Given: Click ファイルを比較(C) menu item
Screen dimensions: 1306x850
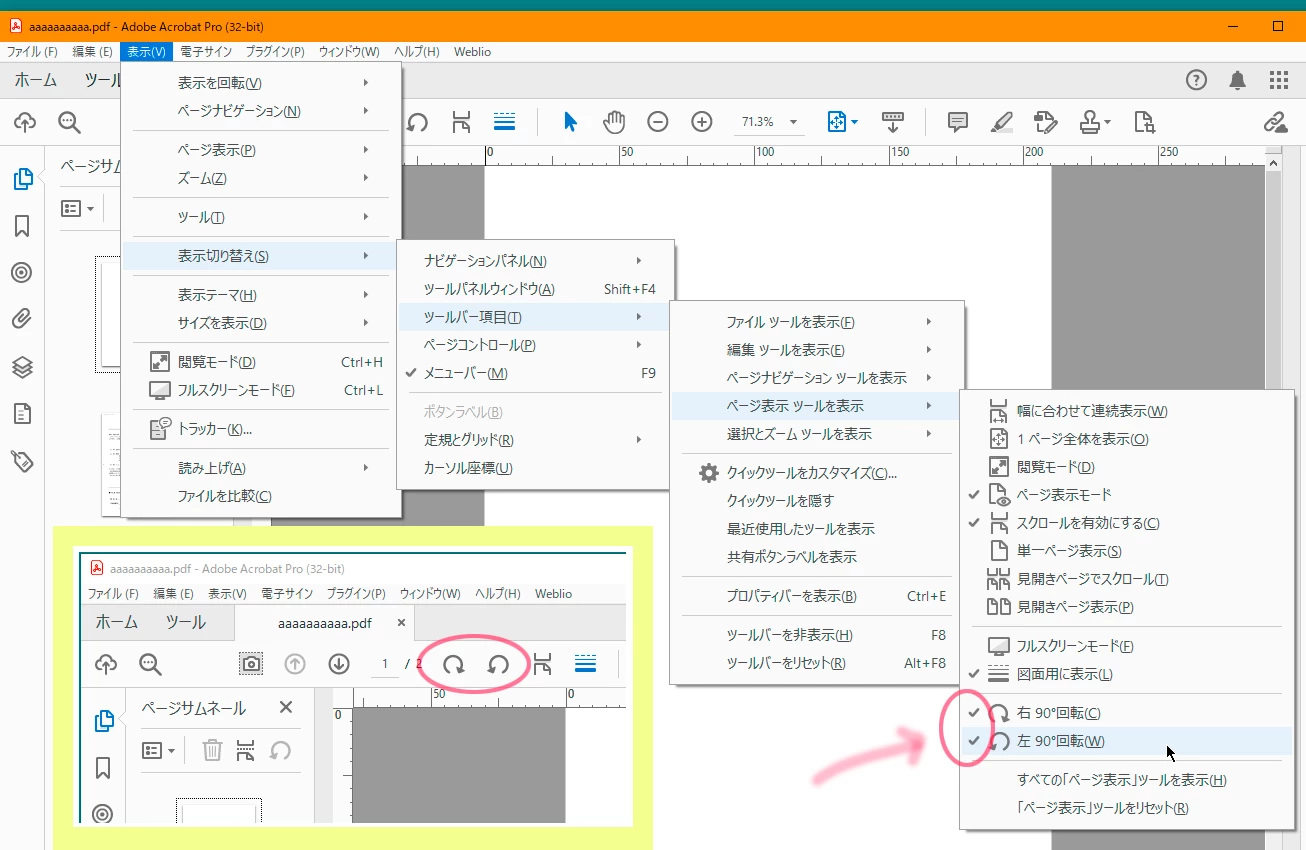Looking at the screenshot, I should coord(261,496).
